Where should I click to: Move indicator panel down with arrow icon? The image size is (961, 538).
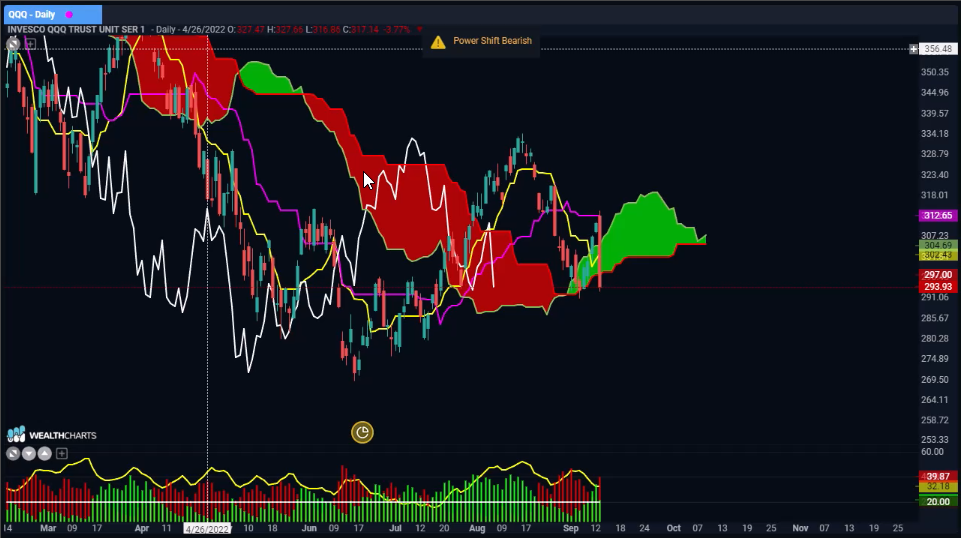click(29, 453)
